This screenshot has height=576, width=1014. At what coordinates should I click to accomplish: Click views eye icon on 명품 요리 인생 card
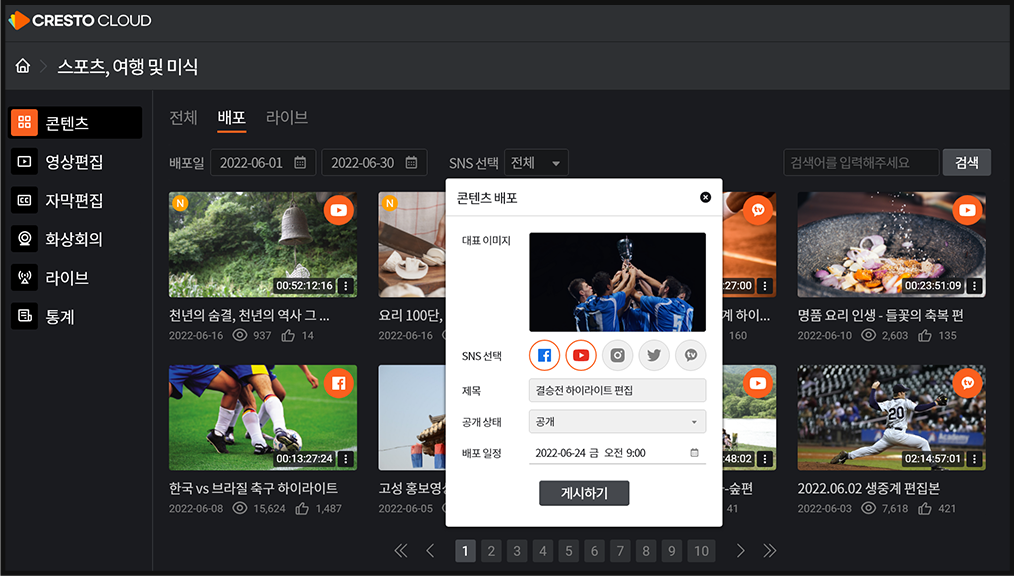[868, 335]
